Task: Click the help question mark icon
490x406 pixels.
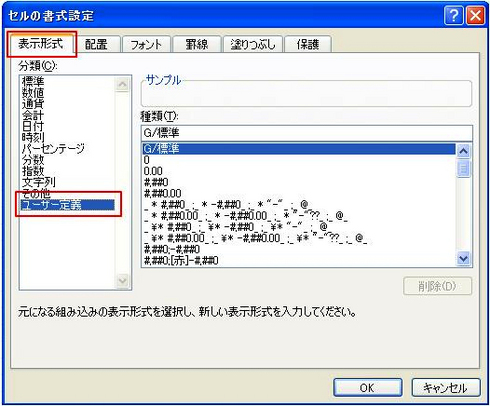Action: click(453, 15)
